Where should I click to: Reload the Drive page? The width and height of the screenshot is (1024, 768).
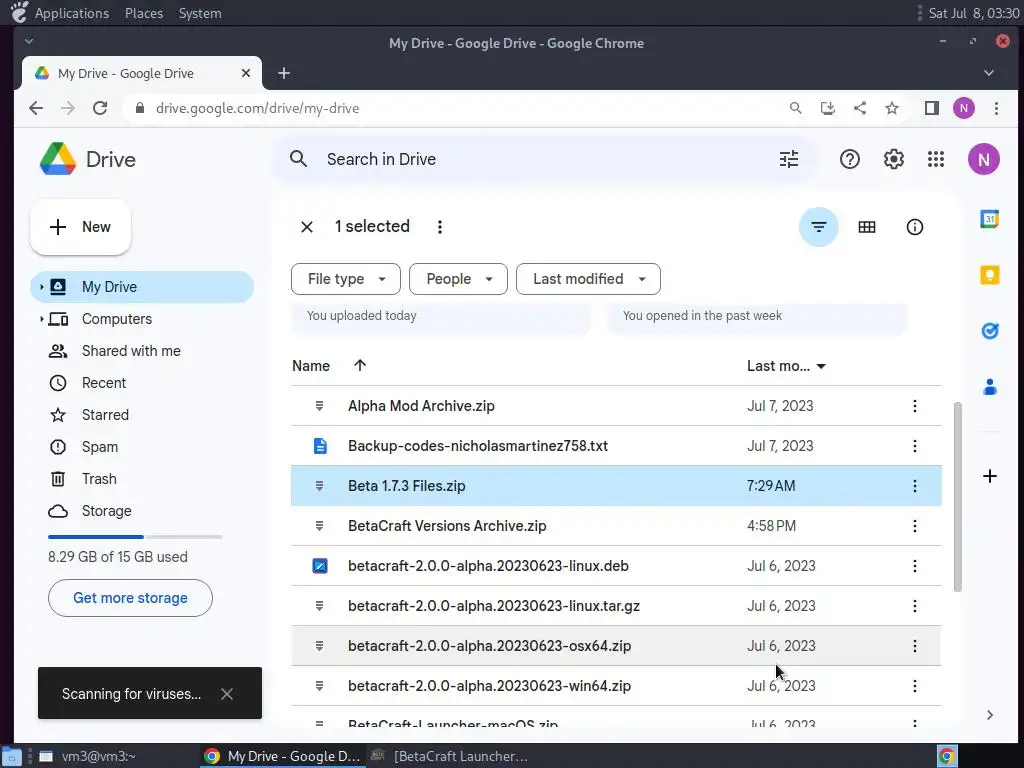pyautogui.click(x=100, y=108)
